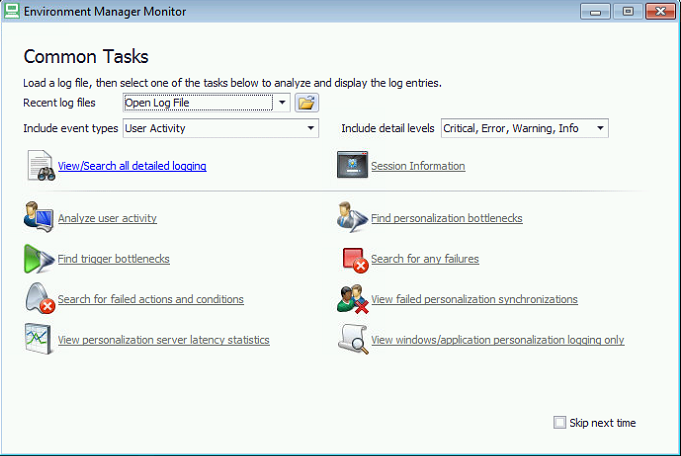The width and height of the screenshot is (681, 456).
Task: Click the View/Search detailed logging binoculars icon
Action: (x=41, y=165)
